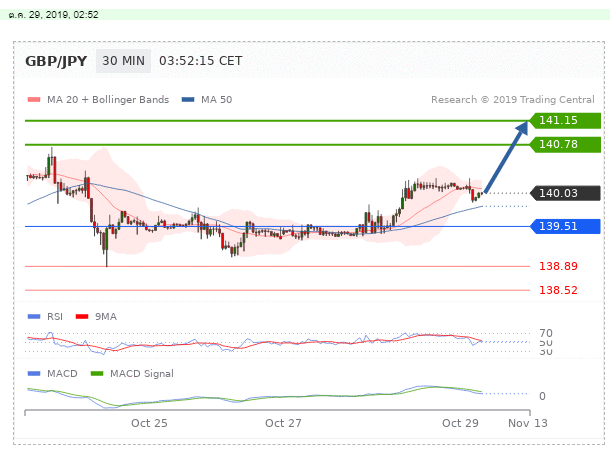Click the MA 20 + Bollinger Bands legend text
Viewport: 610px width, 450px height.
[x=108, y=100]
